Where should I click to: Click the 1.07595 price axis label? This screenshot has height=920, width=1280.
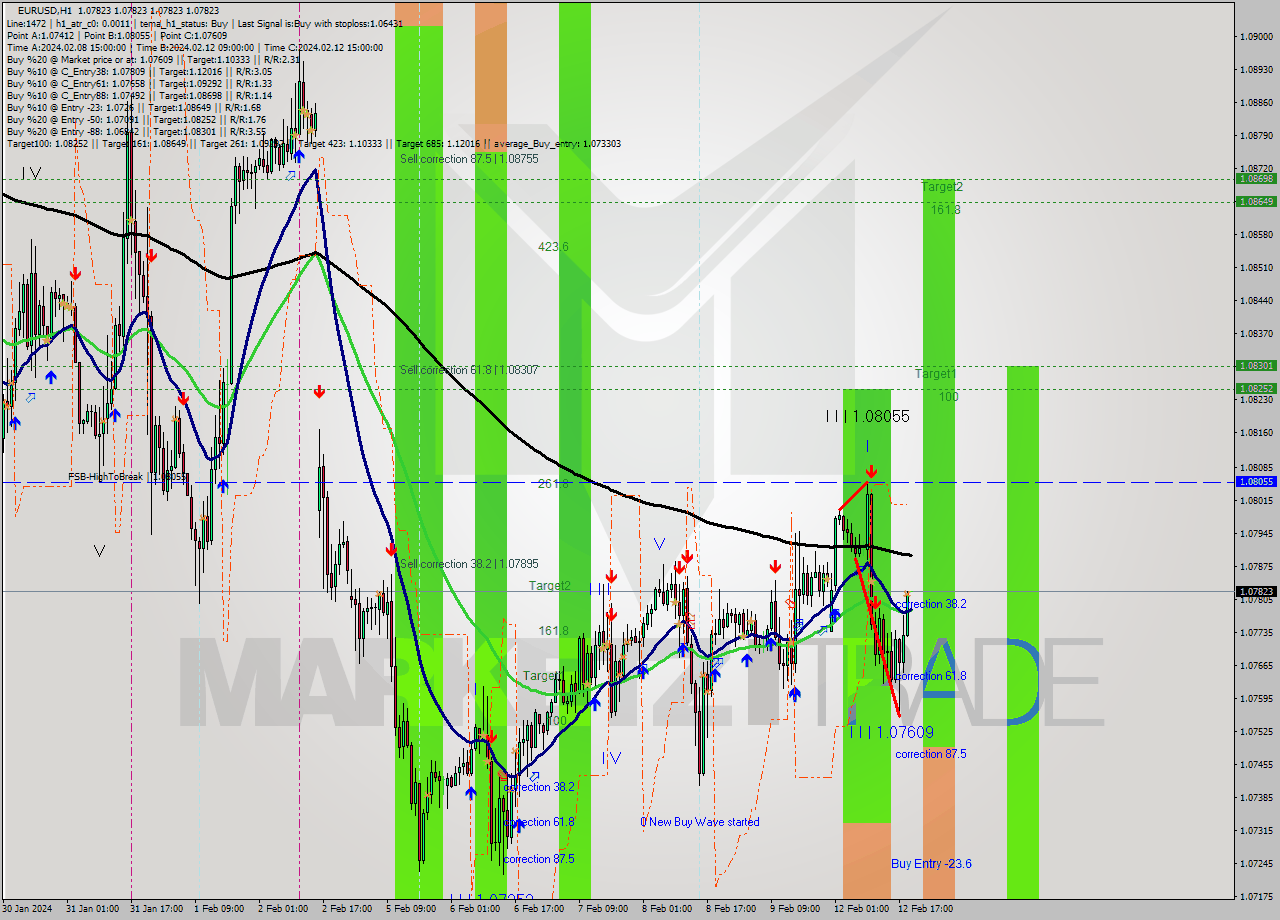[1256, 698]
